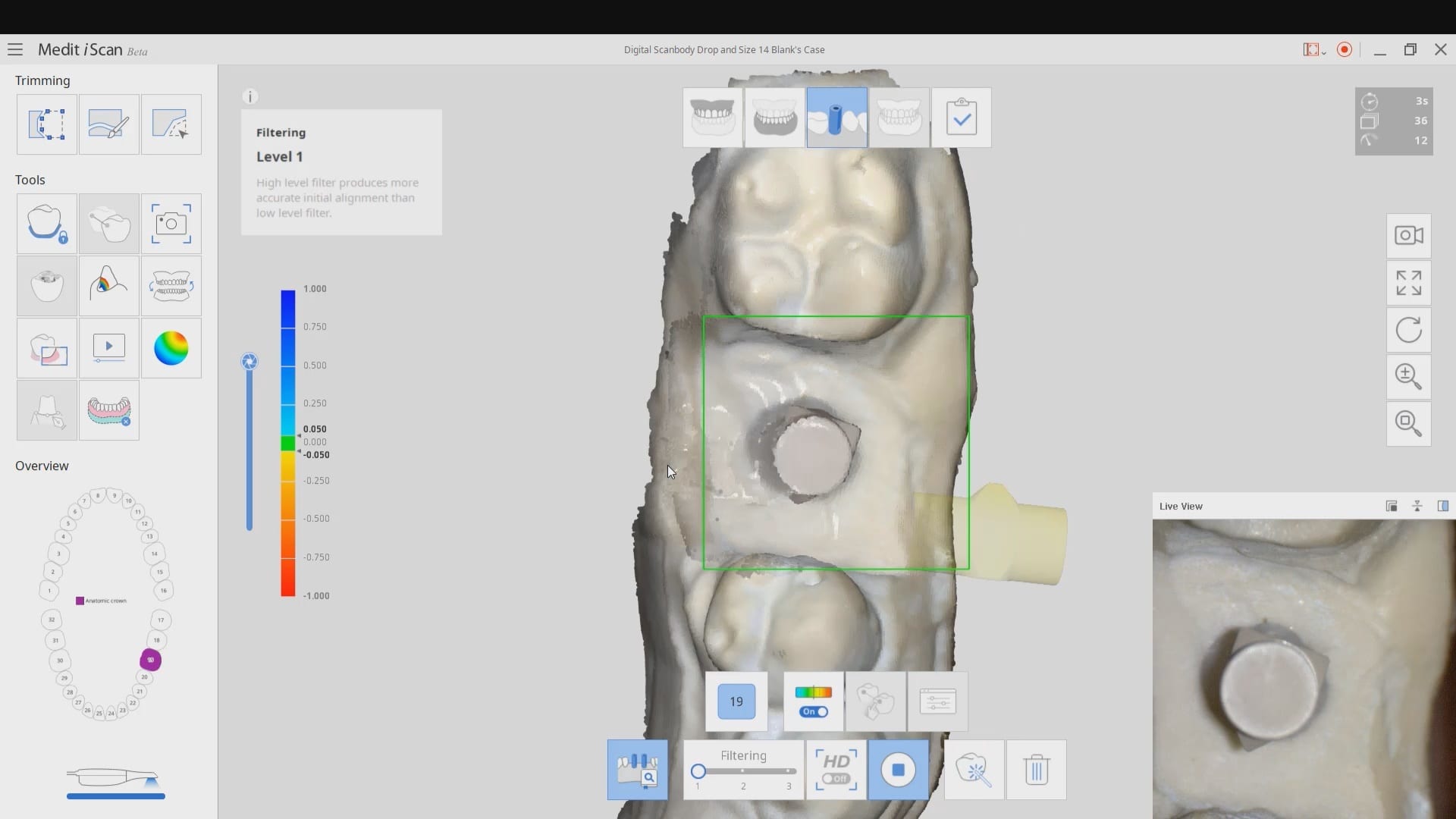Click the locked tooth area tool
Image resolution: width=1456 pixels, height=819 pixels.
[x=47, y=224]
